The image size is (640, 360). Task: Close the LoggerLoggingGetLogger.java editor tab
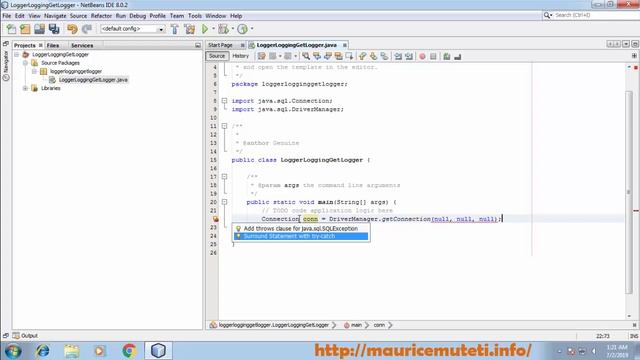pyautogui.click(x=345, y=45)
